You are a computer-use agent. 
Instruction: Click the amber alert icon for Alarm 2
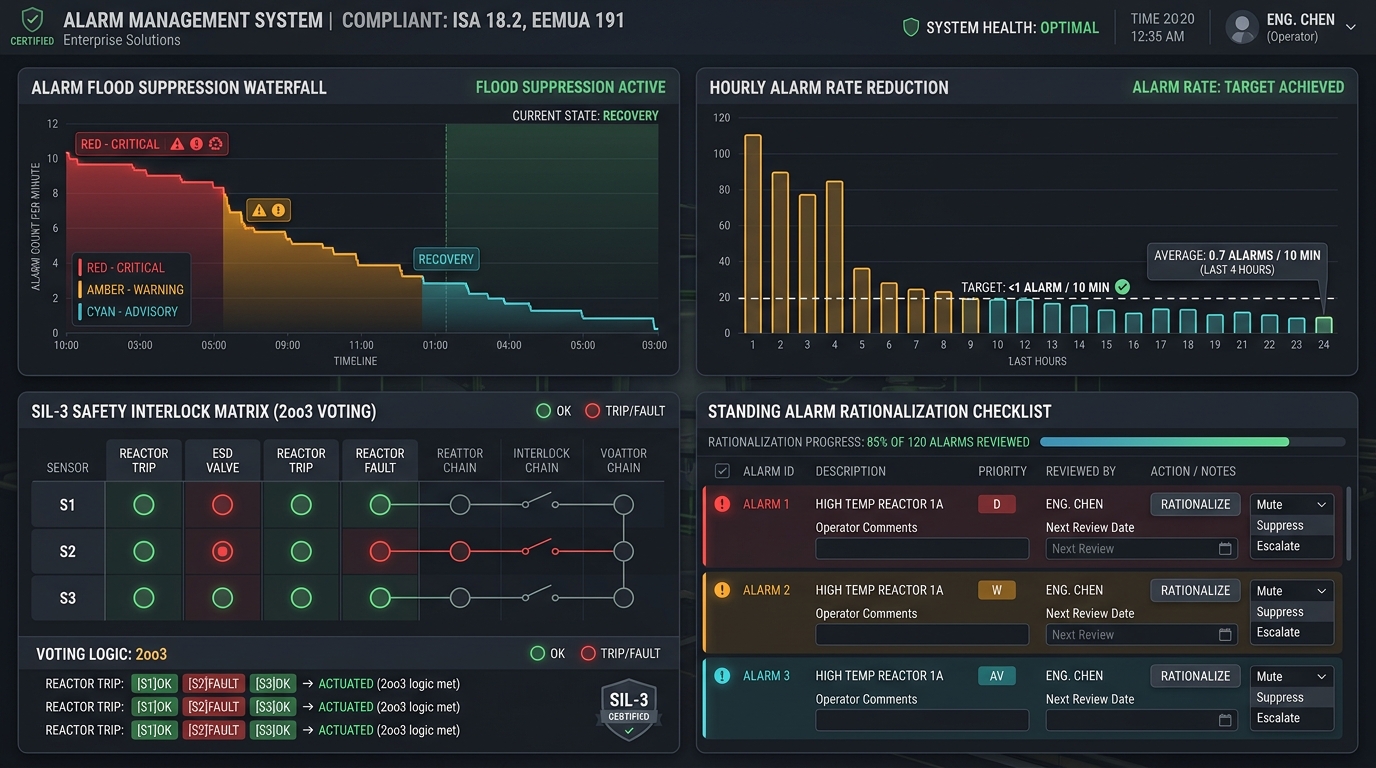722,590
